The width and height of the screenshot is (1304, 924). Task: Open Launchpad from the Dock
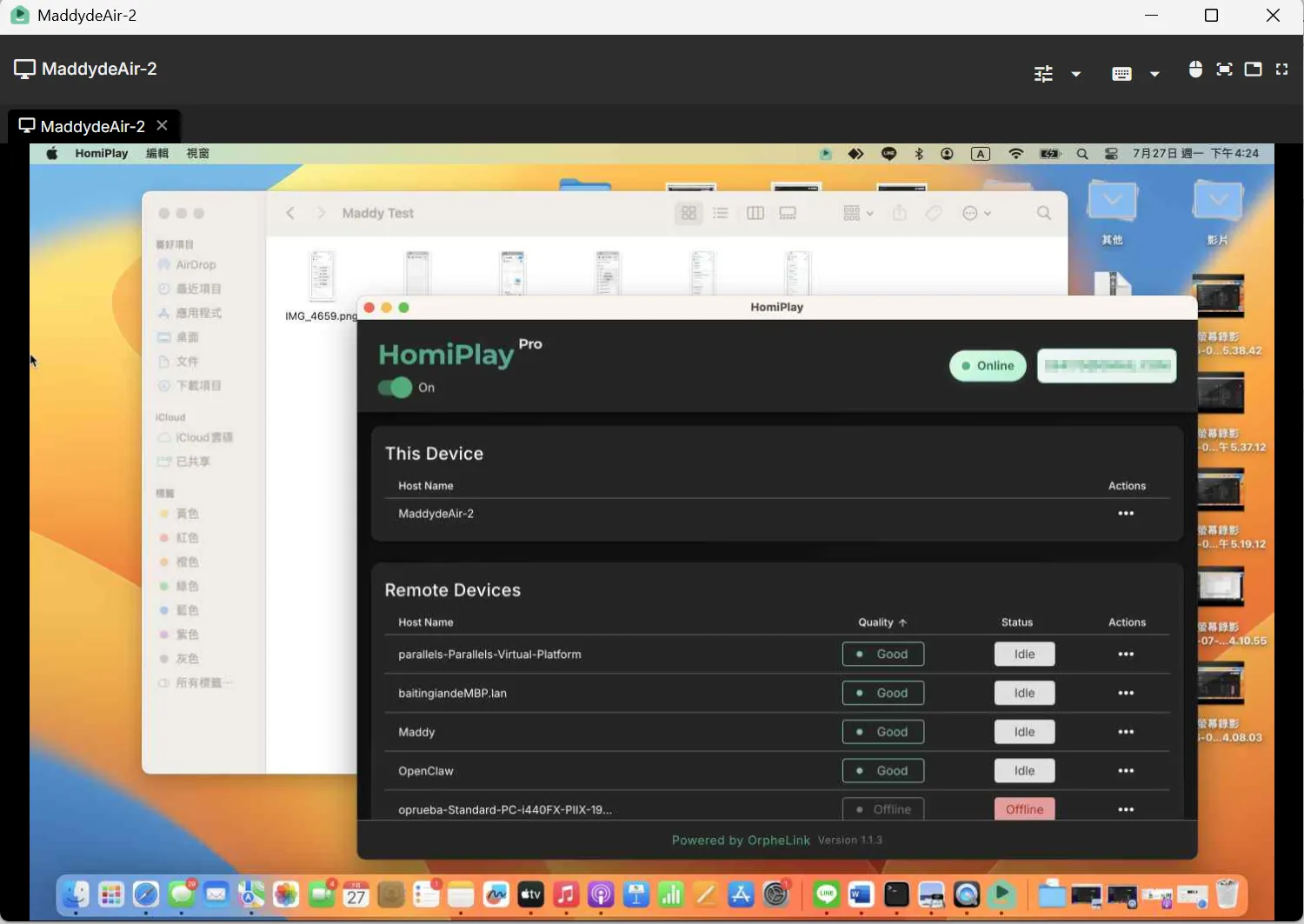tap(111, 894)
